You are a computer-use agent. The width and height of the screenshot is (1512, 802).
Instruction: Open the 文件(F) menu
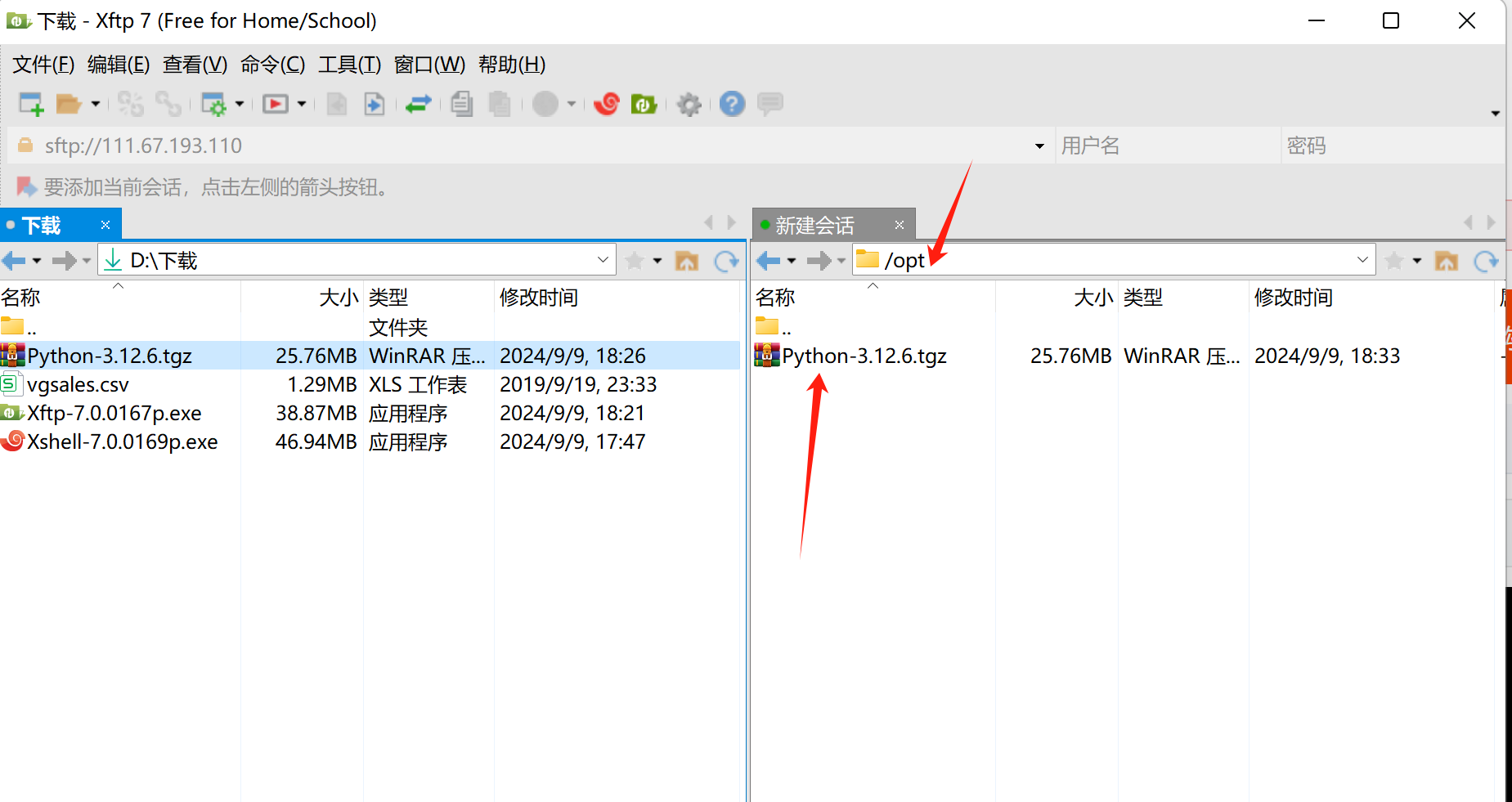click(x=43, y=65)
